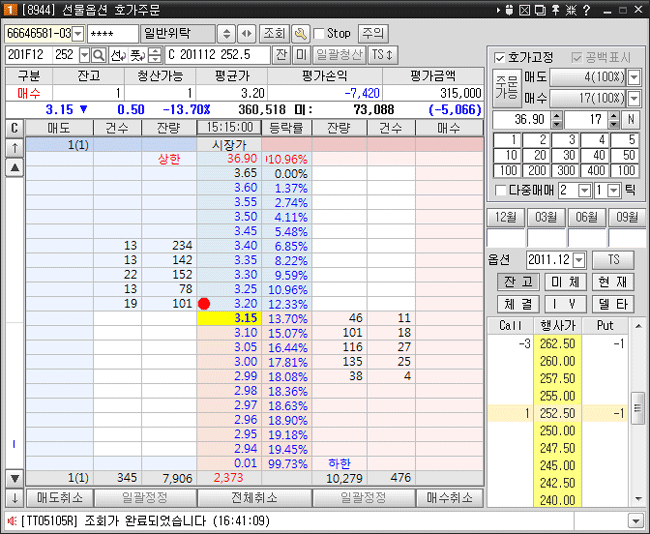The height and width of the screenshot is (534, 650).
Task: Click the asterisk icon in the title bar
Action: [x=571, y=10]
